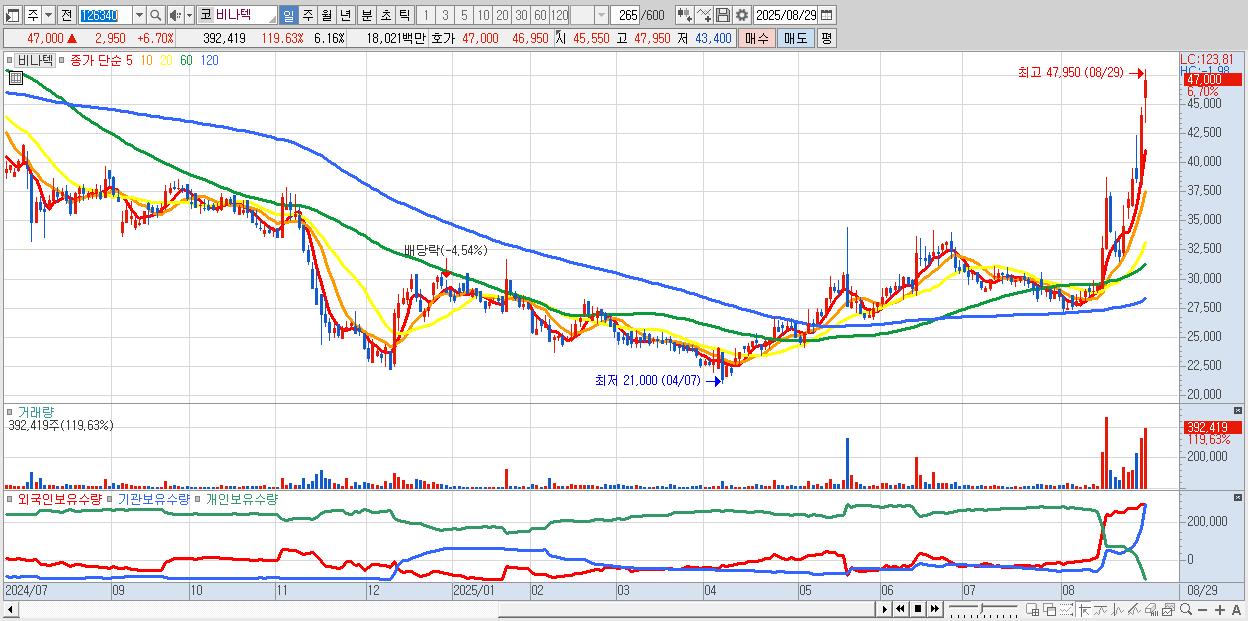Image resolution: width=1248 pixels, height=621 pixels.
Task: Open the 전 market selector button
Action: coord(67,15)
